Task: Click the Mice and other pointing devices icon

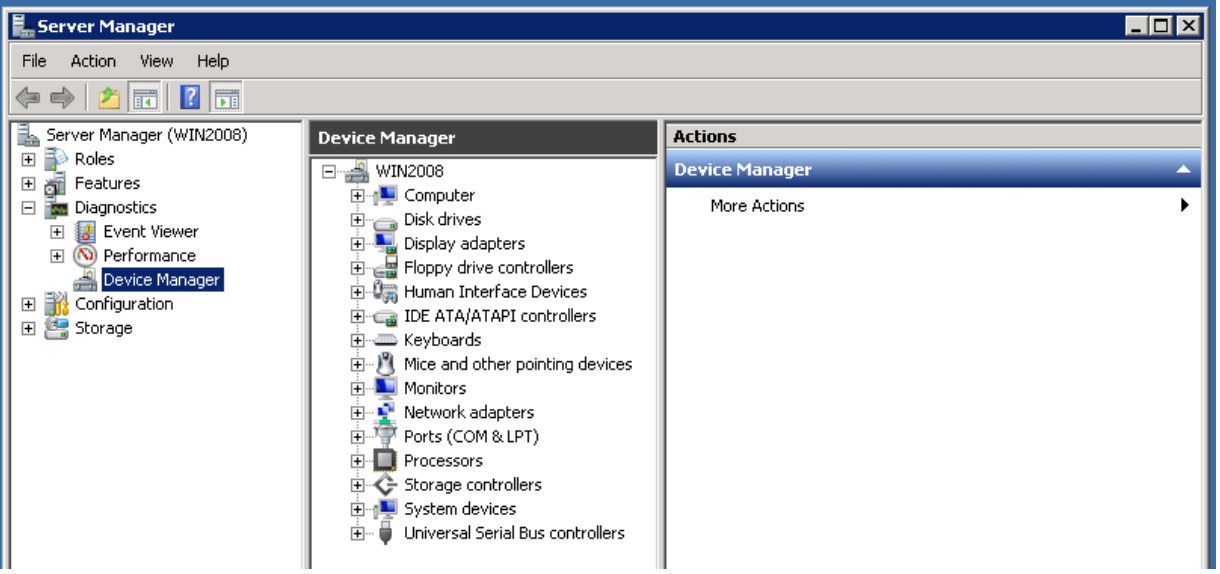Action: point(386,364)
